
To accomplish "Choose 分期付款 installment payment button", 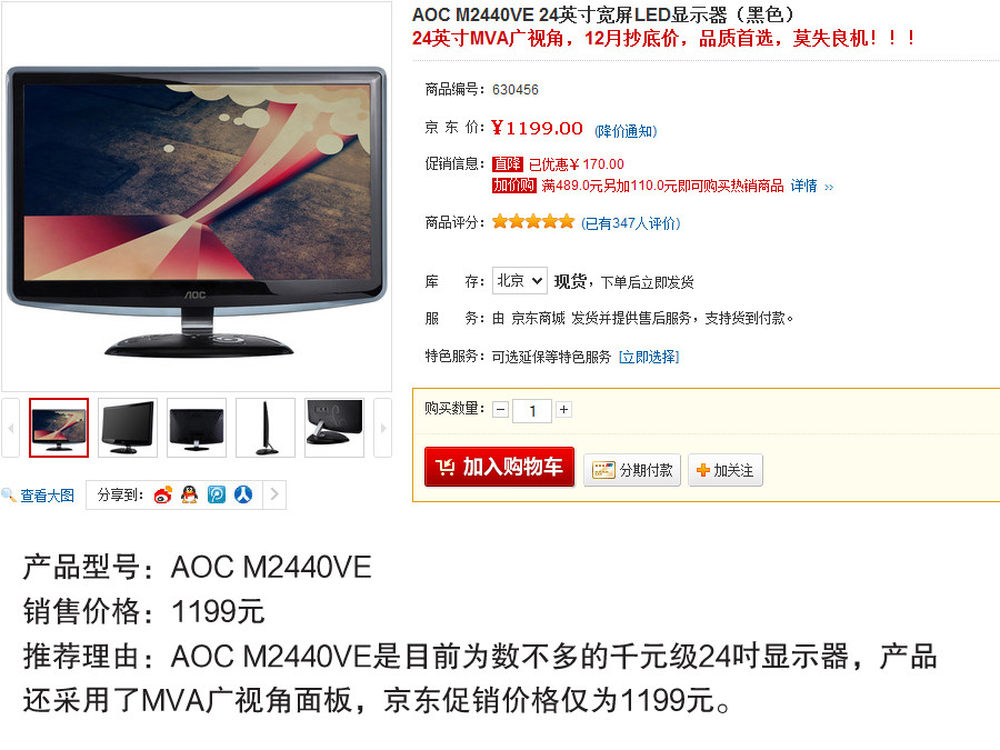I will point(632,470).
